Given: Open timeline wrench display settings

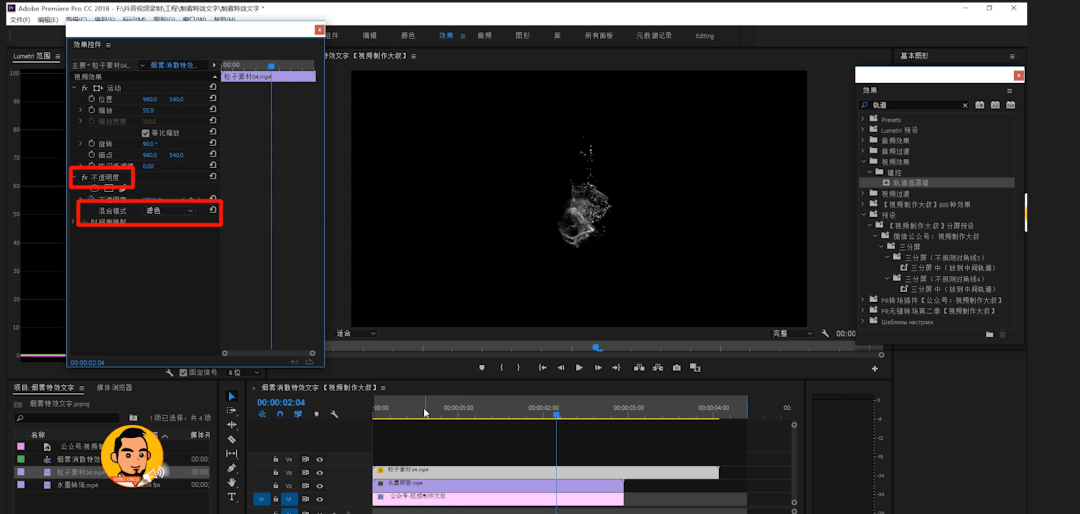Looking at the screenshot, I should (334, 414).
